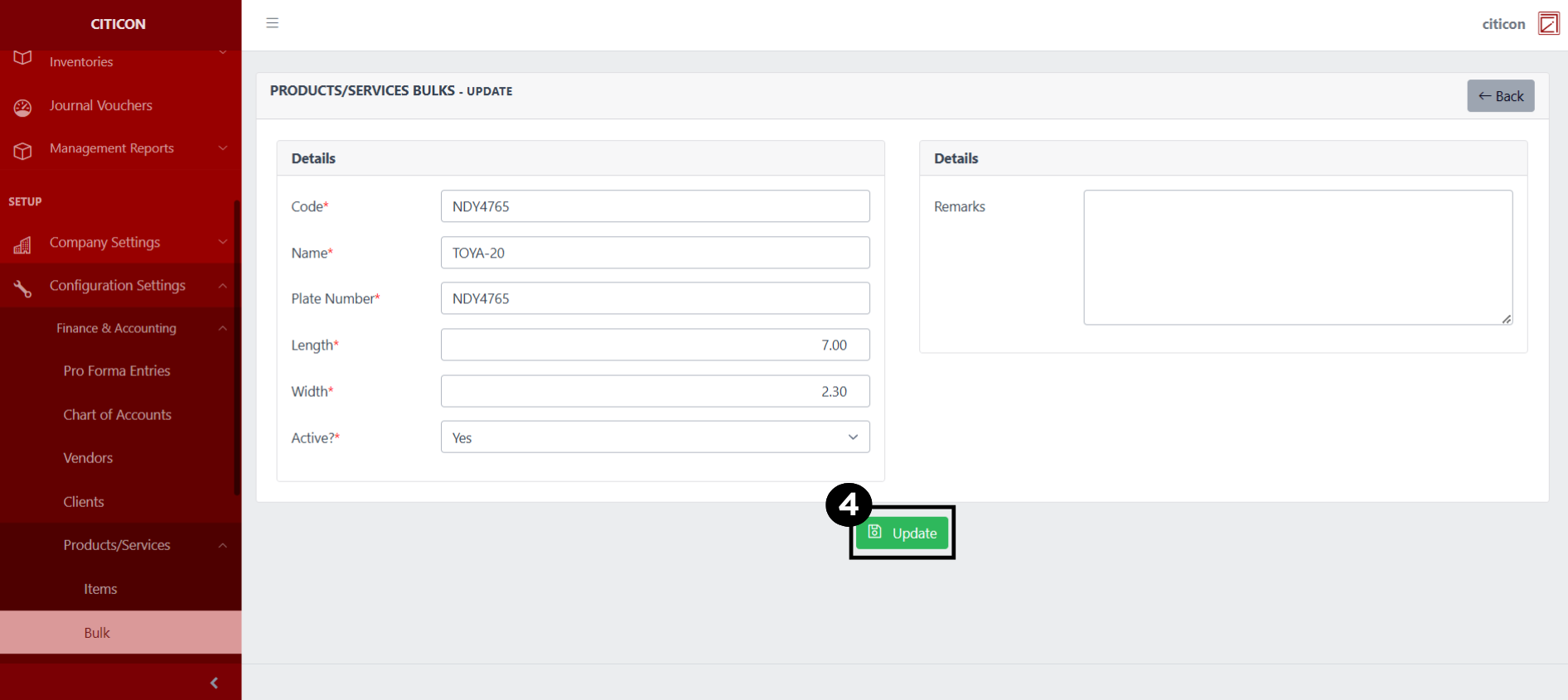The height and width of the screenshot is (700, 1568).
Task: Click the Management Reports cube icon
Action: [x=22, y=151]
